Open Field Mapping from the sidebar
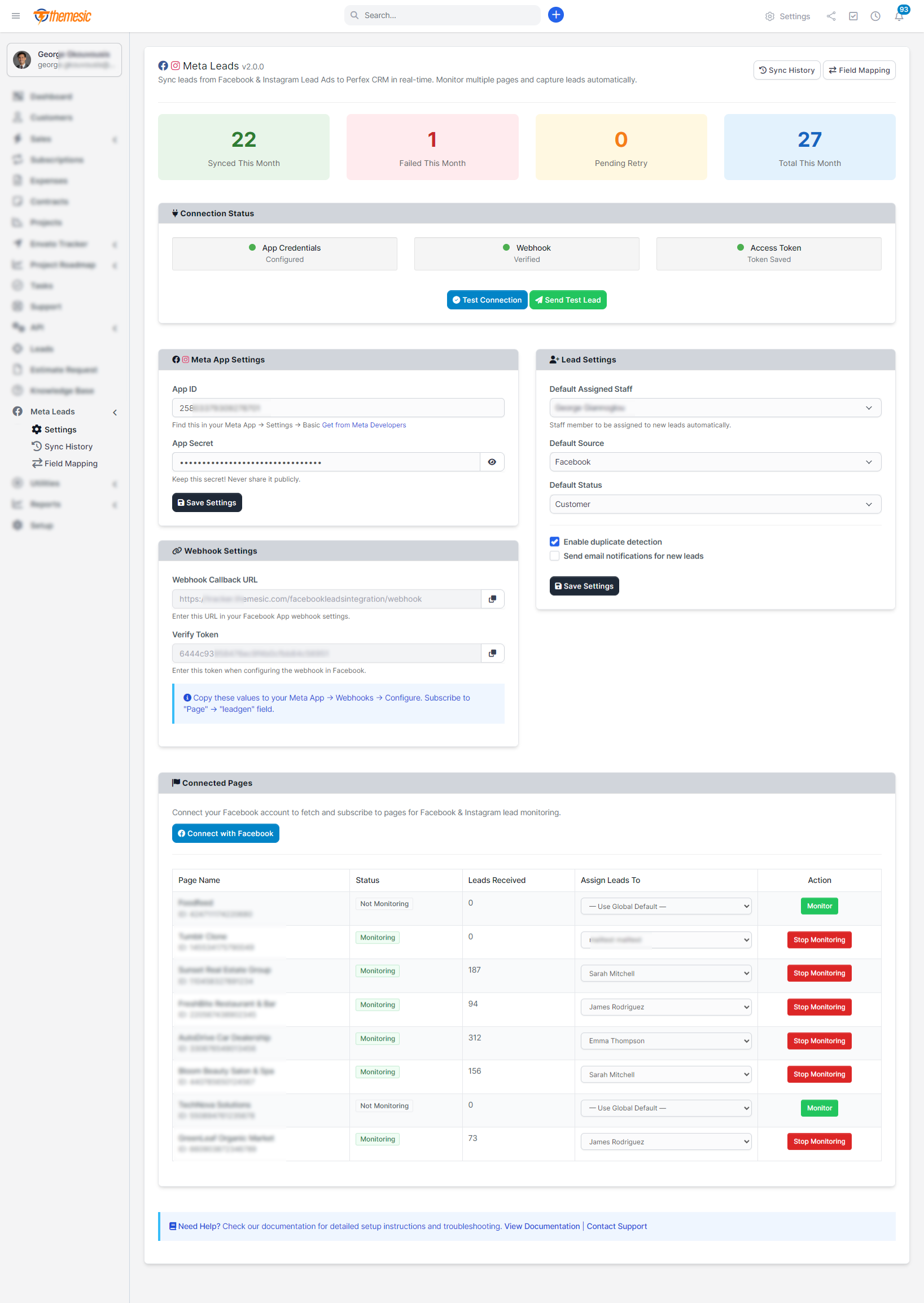 tap(71, 463)
